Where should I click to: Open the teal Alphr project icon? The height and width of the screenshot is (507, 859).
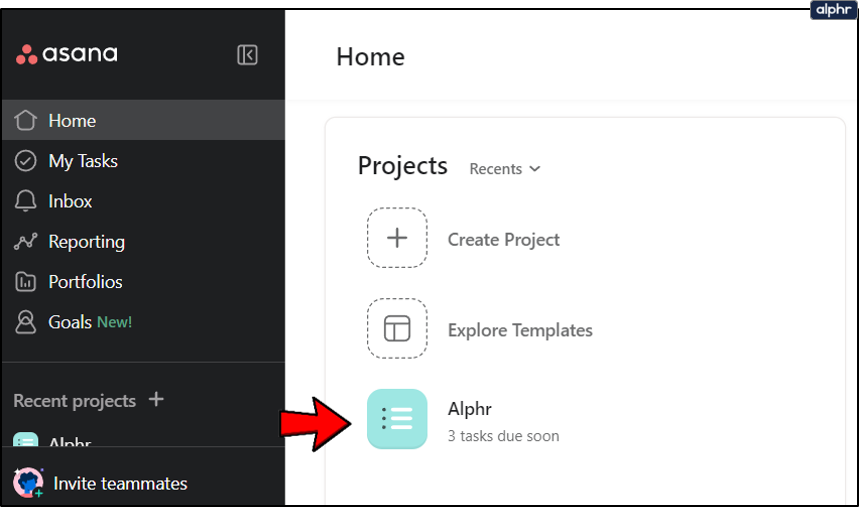pos(397,418)
